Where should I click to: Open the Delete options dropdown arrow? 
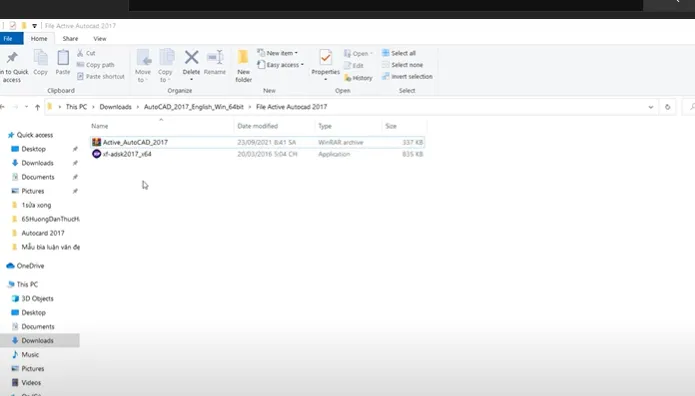tap(191, 80)
